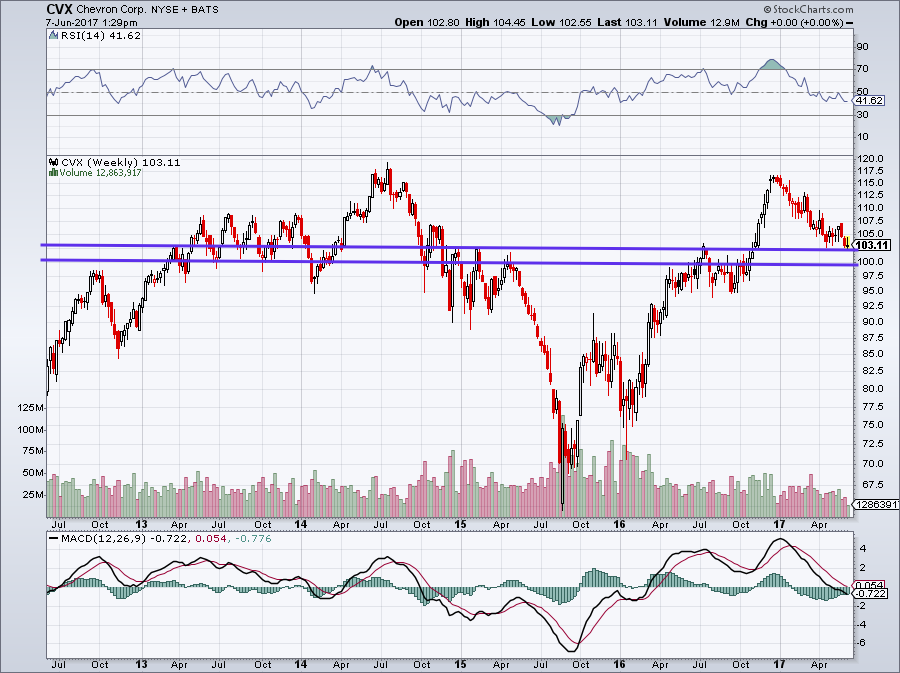The image size is (900, 673).
Task: Select the 7-Jun-2017 1:29pm timestamp
Action: coord(91,23)
